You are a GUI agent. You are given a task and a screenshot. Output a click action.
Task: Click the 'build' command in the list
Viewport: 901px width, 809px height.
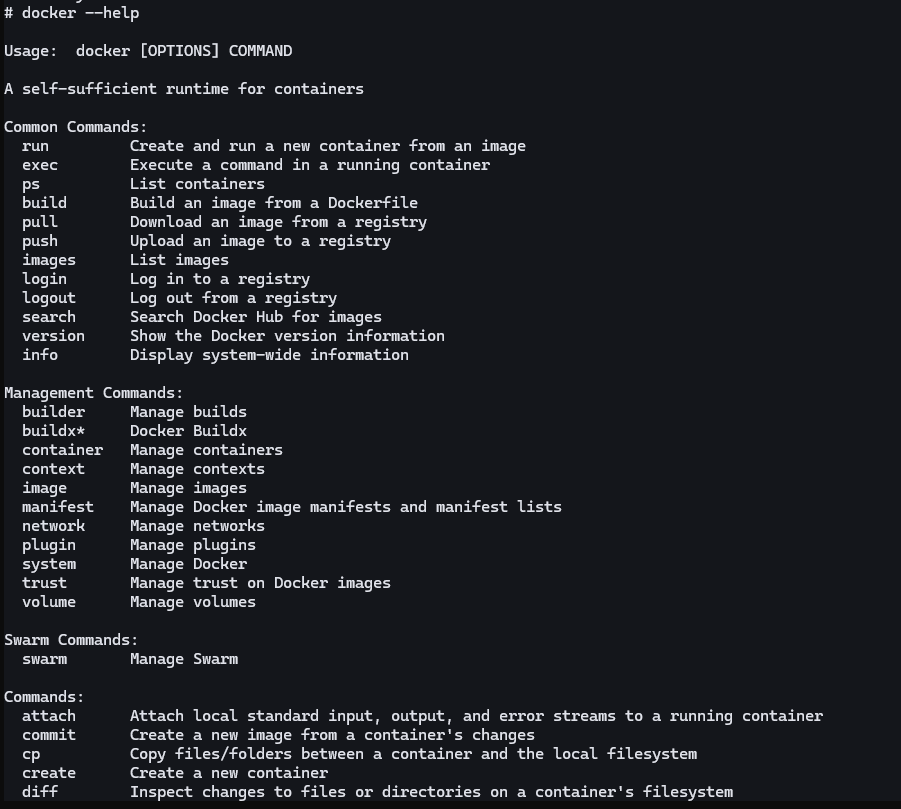tap(44, 203)
